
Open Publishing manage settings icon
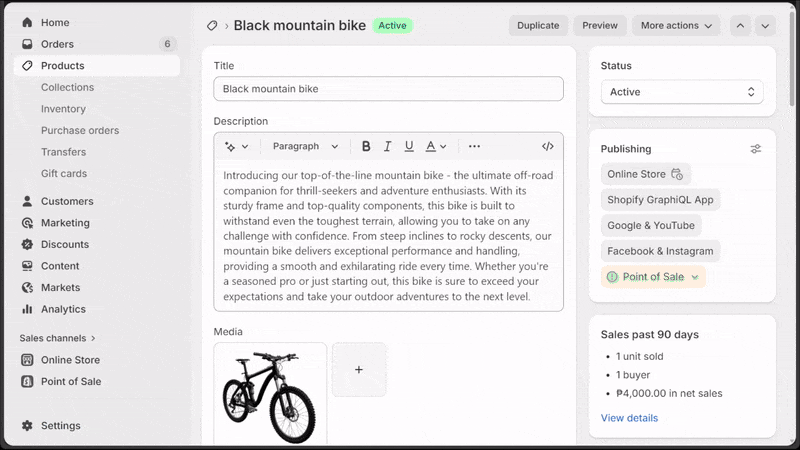click(x=756, y=149)
